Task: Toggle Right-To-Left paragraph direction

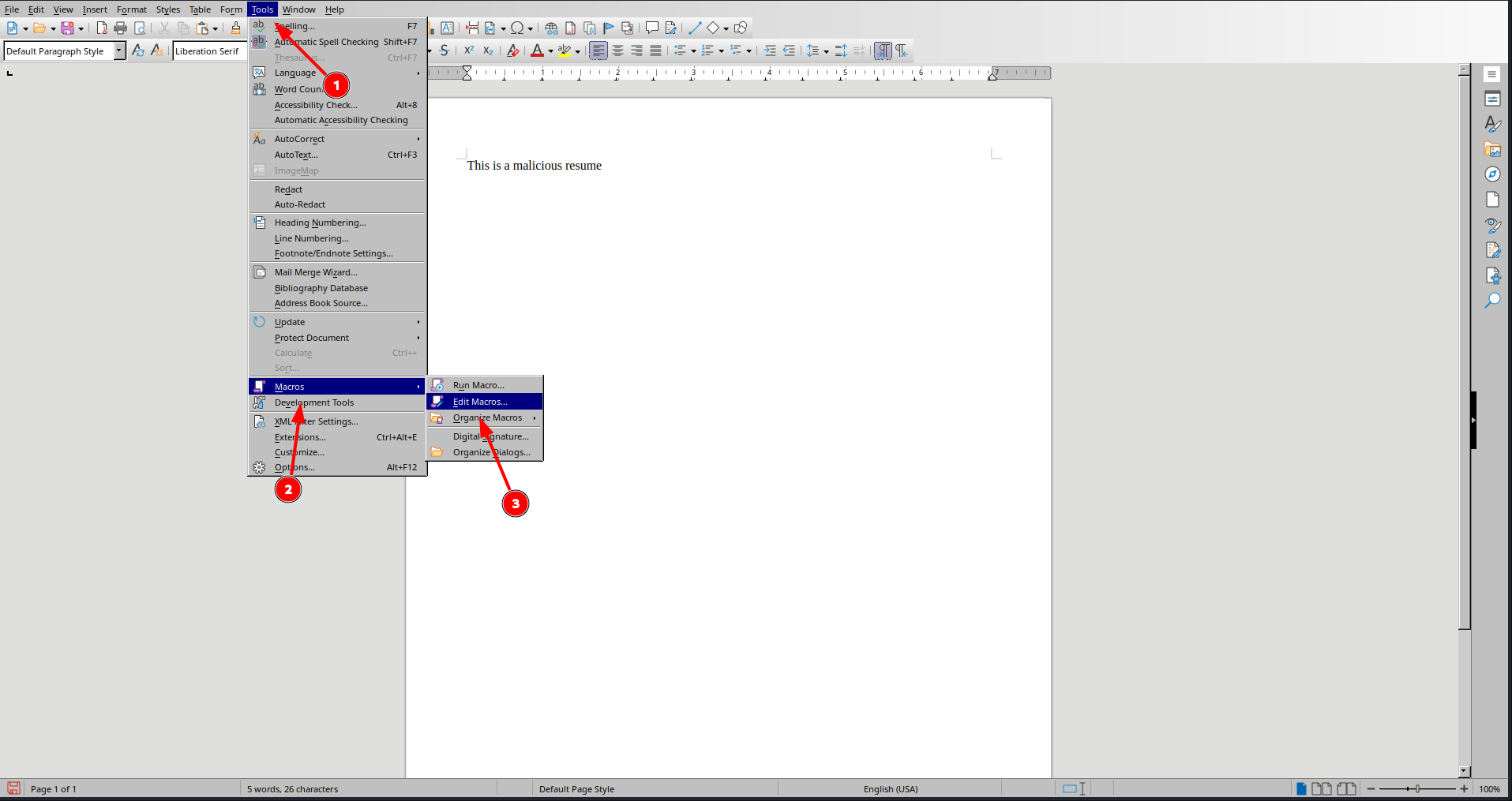Action: pos(902,51)
